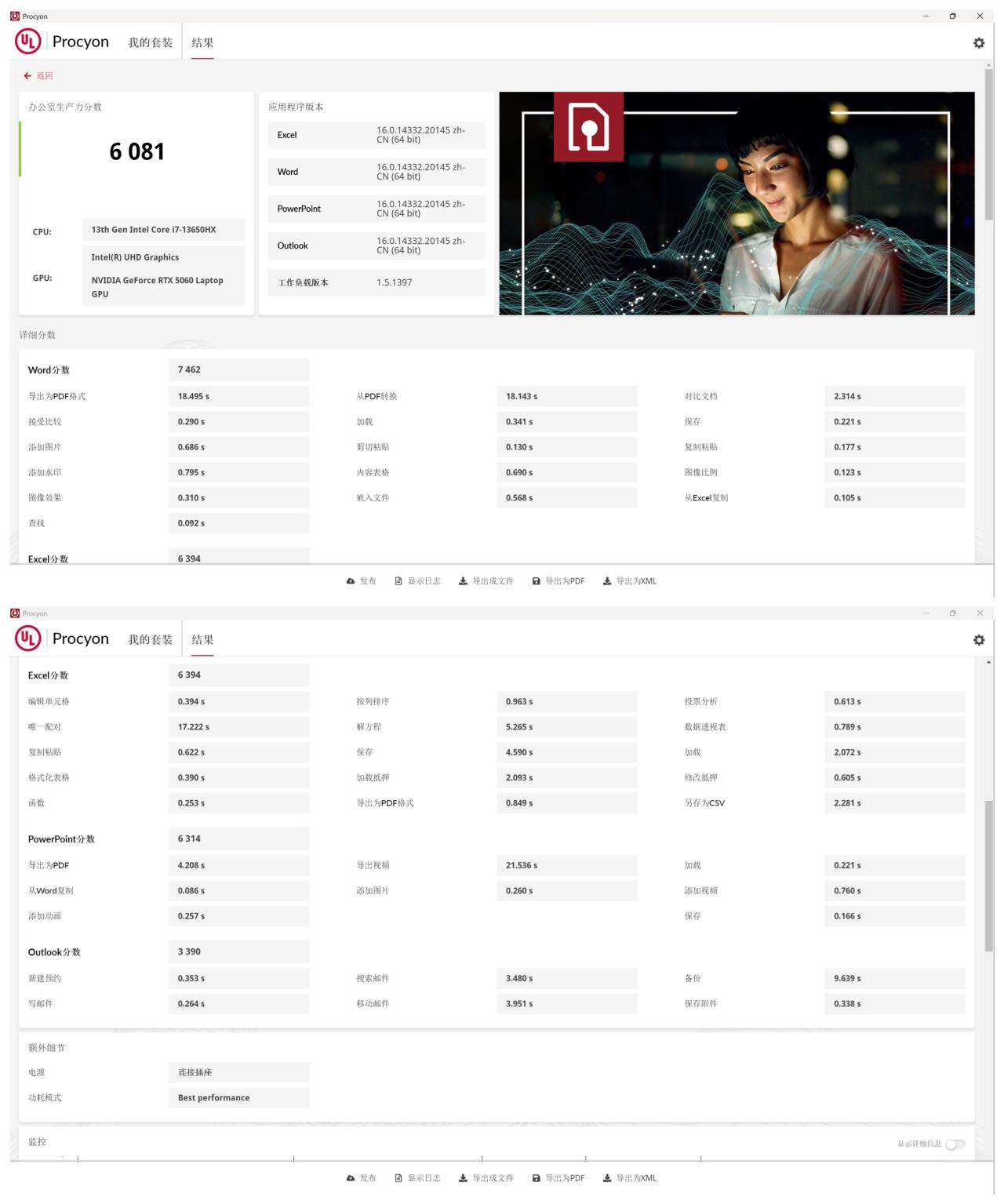Screen dimensions: 1004x1204
Task: Click 显示日志 icon in window showing Word scores
Action: point(398,581)
